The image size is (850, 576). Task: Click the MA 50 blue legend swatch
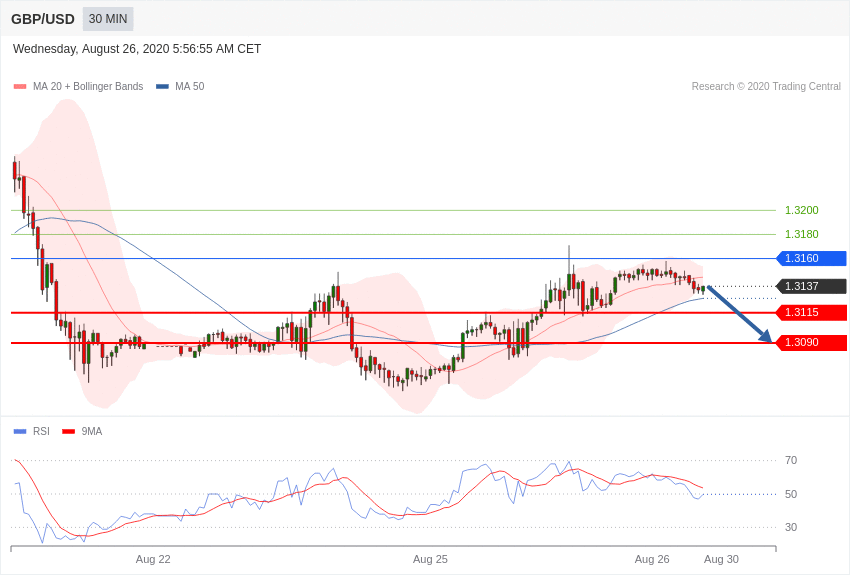point(162,86)
